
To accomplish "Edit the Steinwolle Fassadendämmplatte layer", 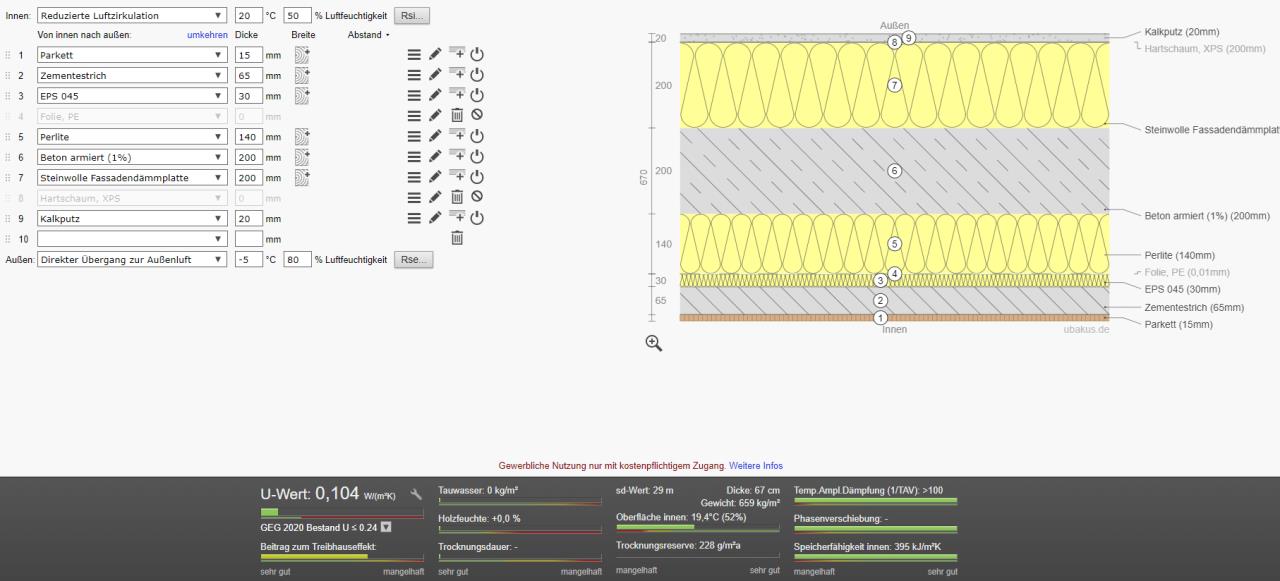I will coord(435,177).
